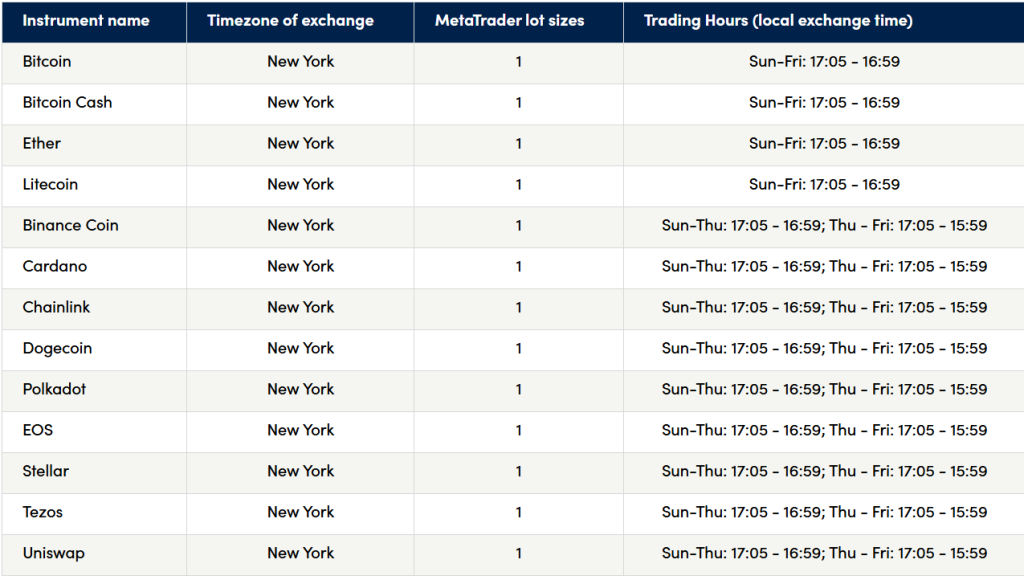This screenshot has height=576, width=1024.
Task: Click the Binance Coin row label
Action: point(71,225)
